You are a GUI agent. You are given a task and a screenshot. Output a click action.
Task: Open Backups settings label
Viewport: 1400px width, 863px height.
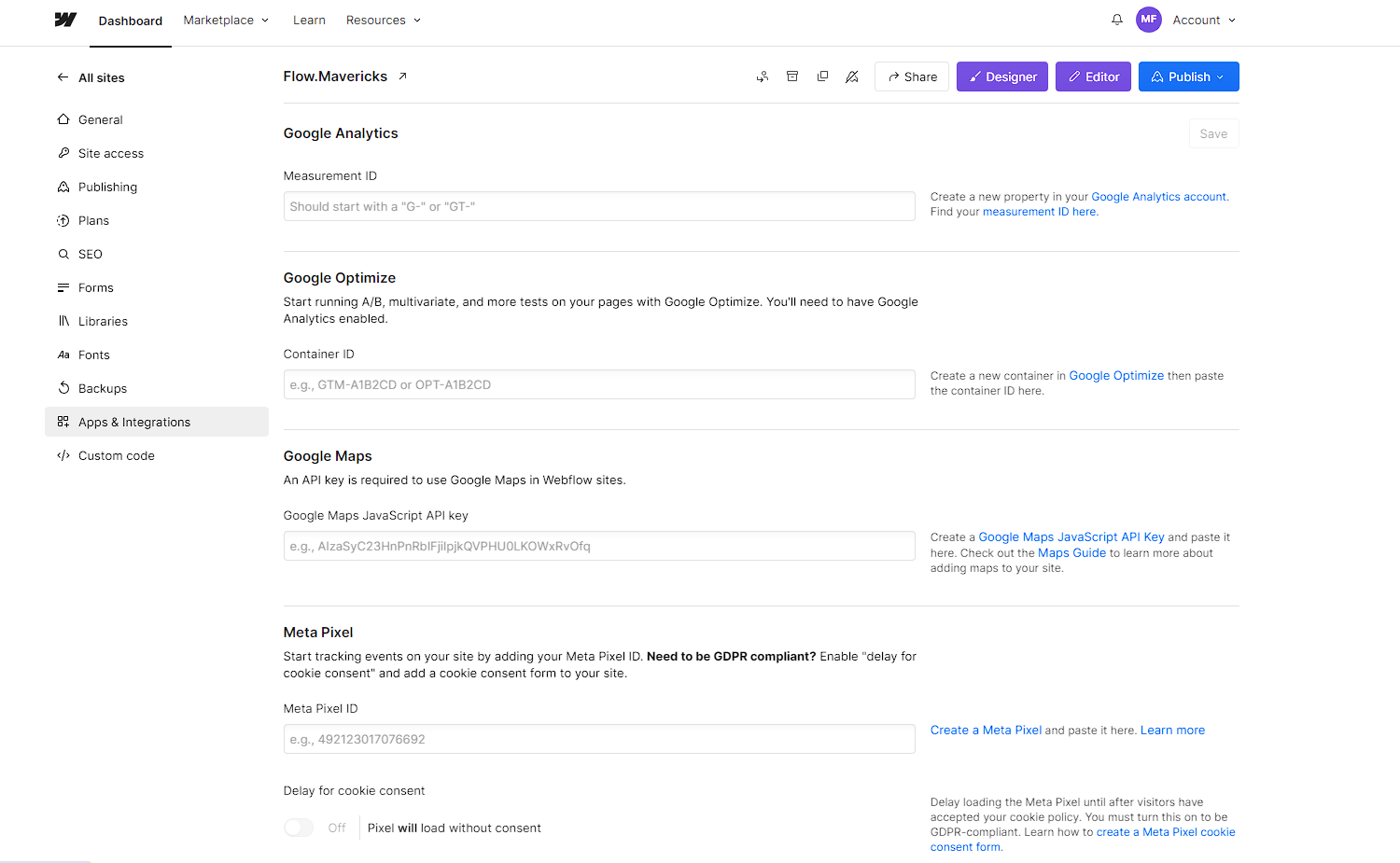coord(103,388)
